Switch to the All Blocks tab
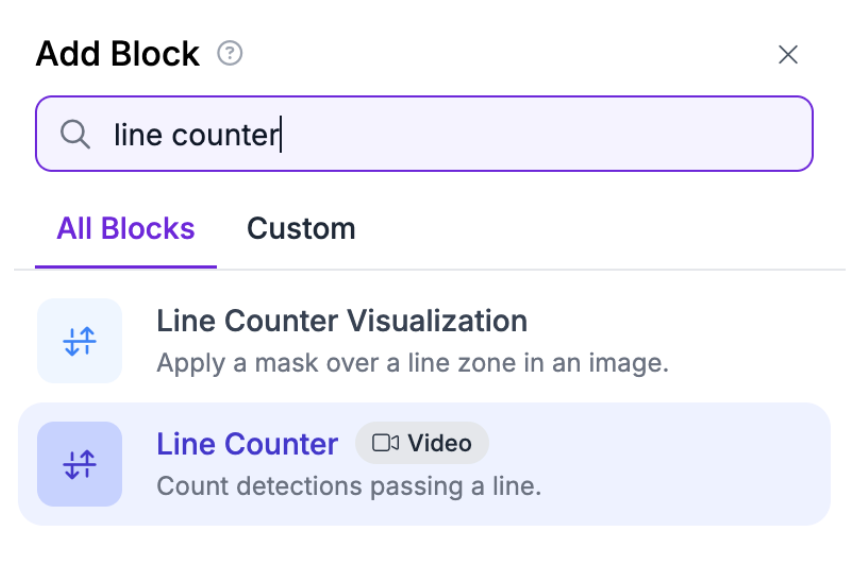The height and width of the screenshot is (582, 850). pos(125,229)
